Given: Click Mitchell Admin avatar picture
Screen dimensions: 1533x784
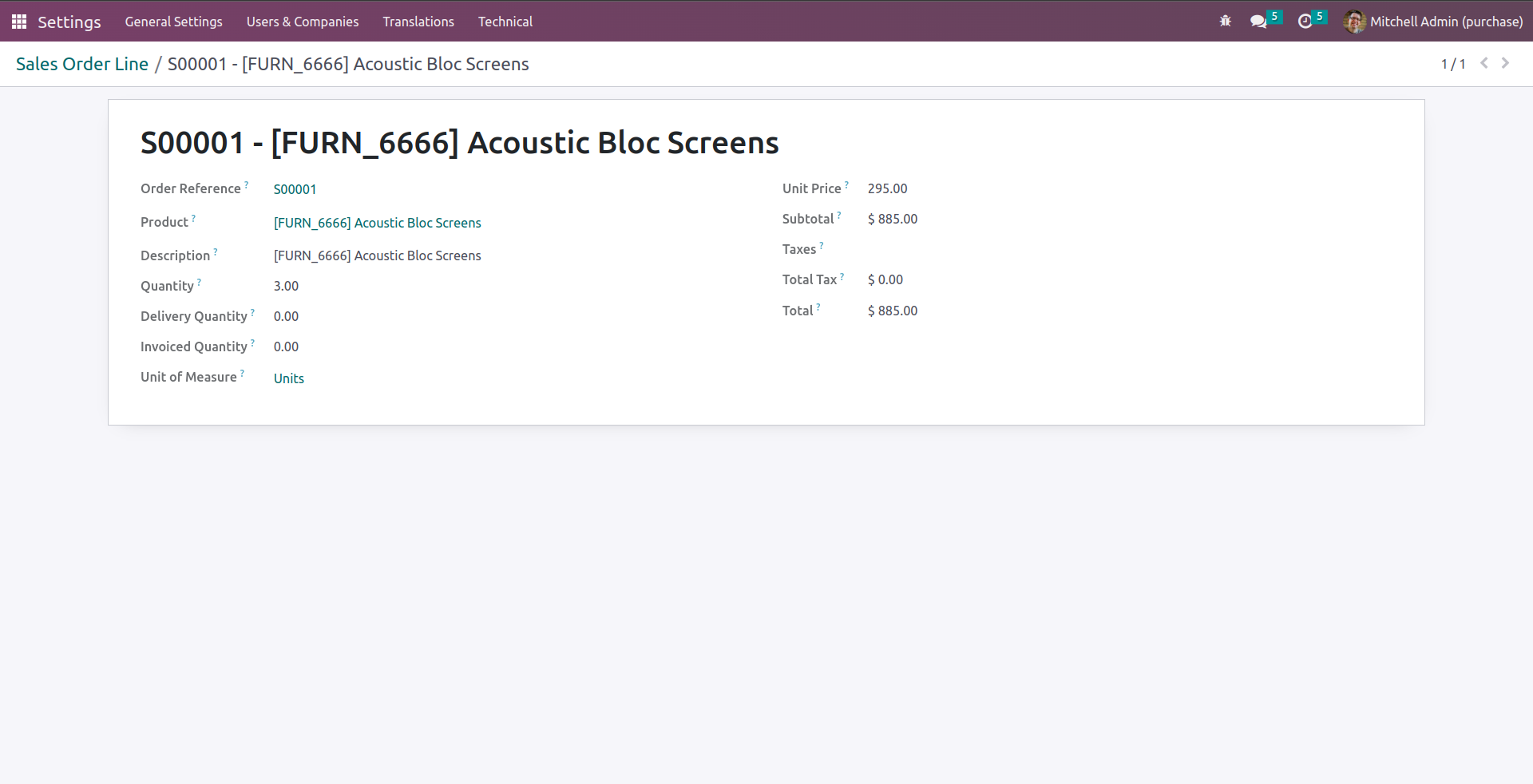Looking at the screenshot, I should [x=1354, y=22].
